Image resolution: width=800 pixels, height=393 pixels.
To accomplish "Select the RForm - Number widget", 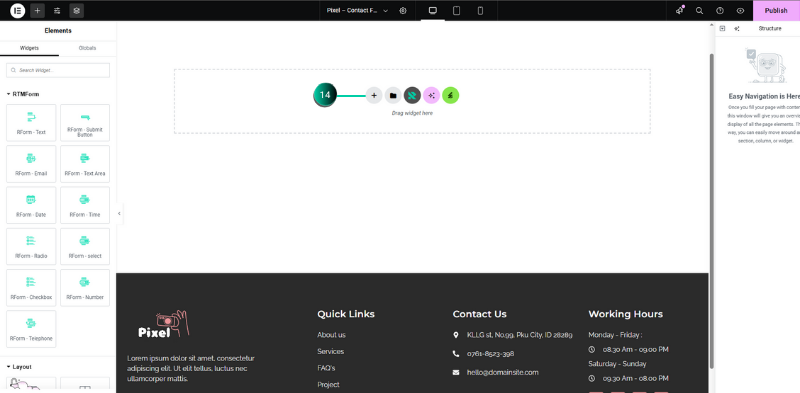I will point(85,288).
